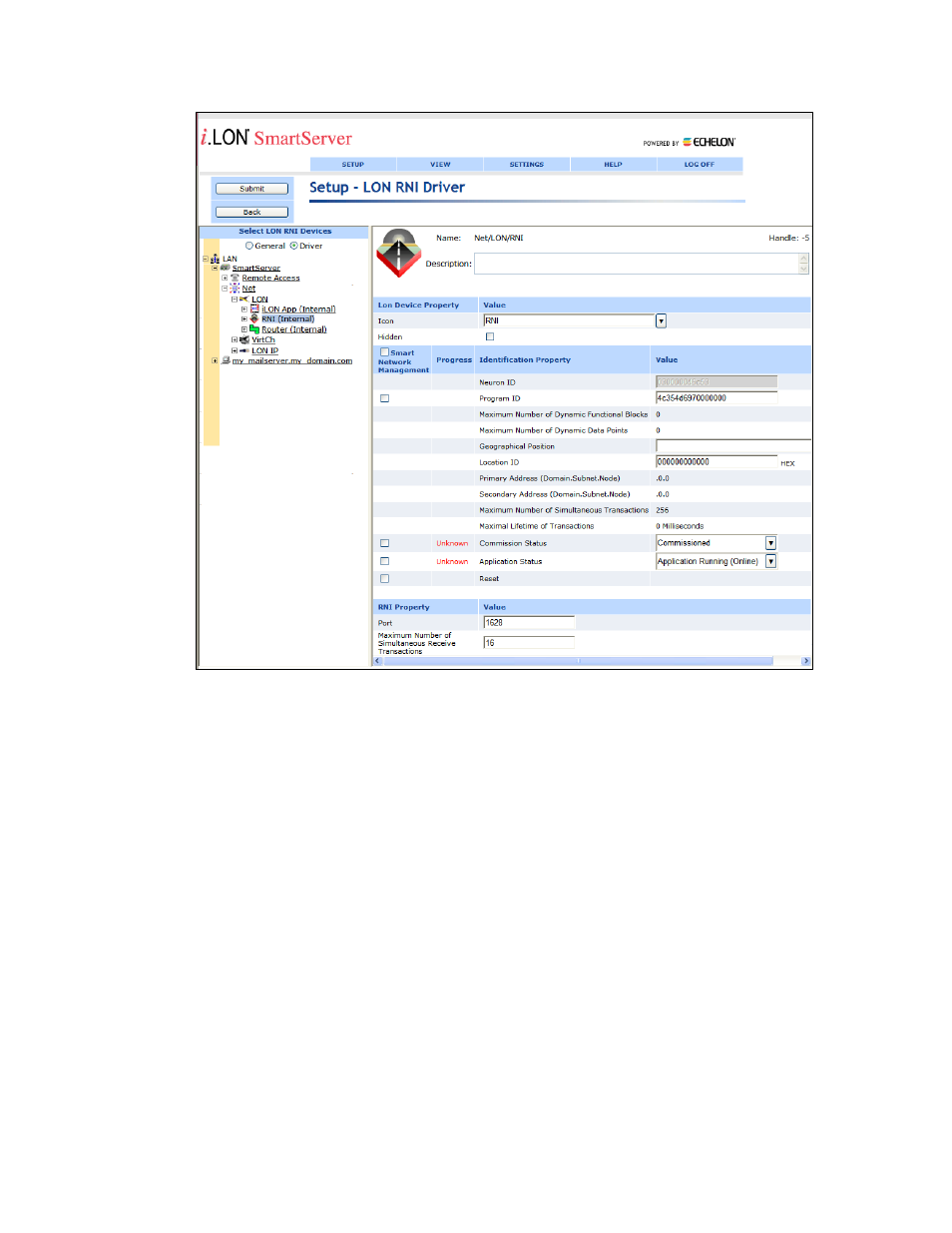
Task: Open the Remote Access link
Action: [270, 278]
